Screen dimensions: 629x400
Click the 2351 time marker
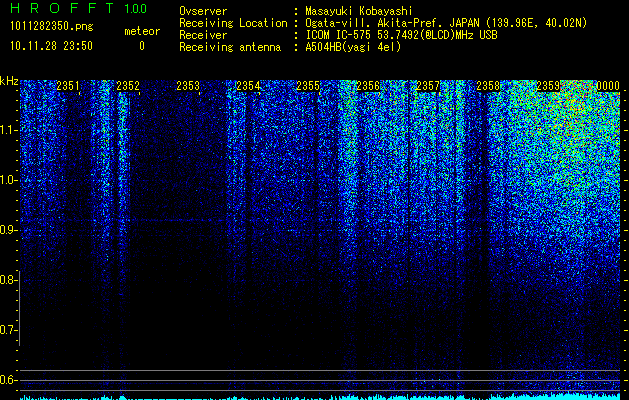pos(68,86)
